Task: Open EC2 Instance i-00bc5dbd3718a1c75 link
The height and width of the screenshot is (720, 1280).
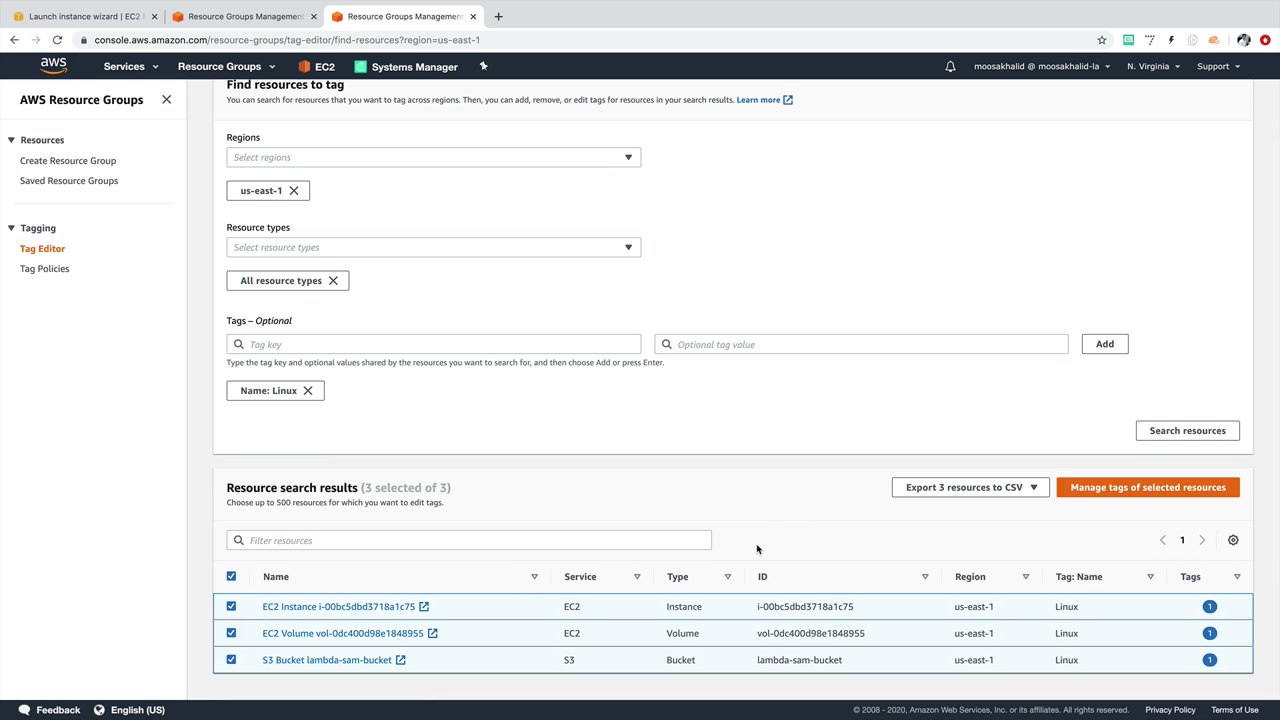Action: pyautogui.click(x=338, y=607)
